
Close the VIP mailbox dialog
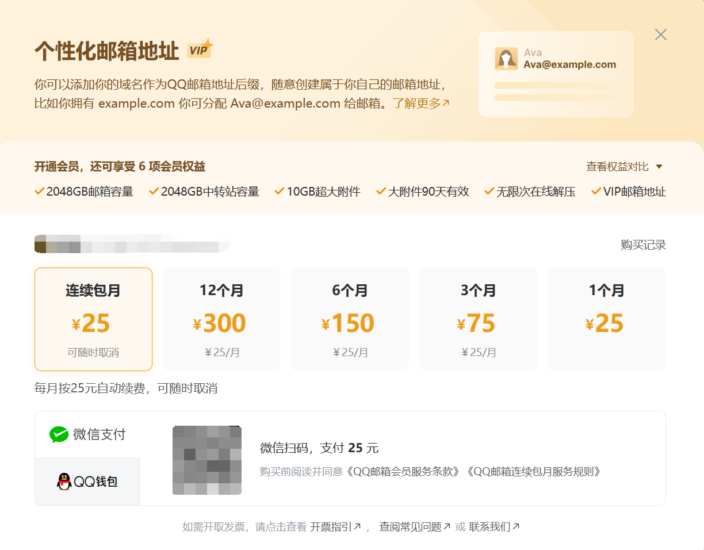click(661, 35)
